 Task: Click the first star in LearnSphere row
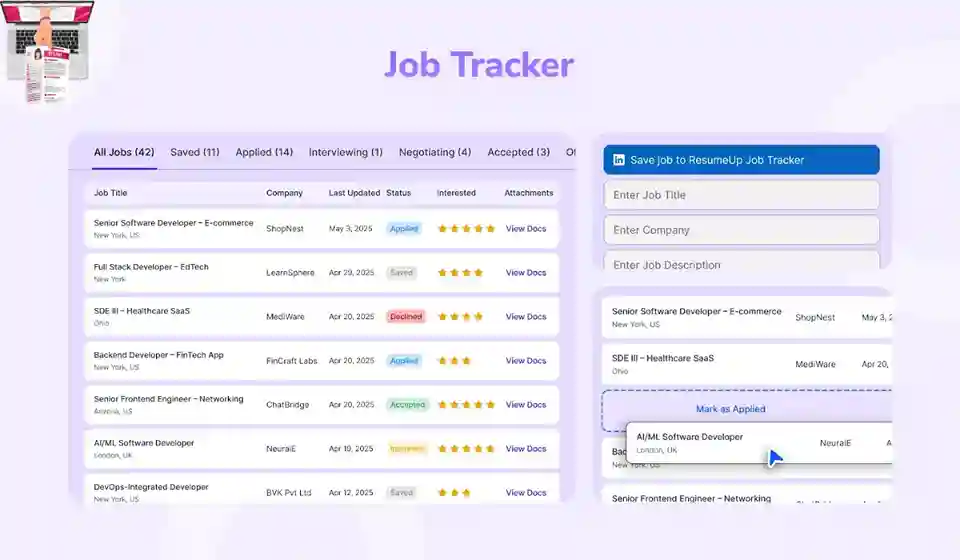pyautogui.click(x=442, y=272)
